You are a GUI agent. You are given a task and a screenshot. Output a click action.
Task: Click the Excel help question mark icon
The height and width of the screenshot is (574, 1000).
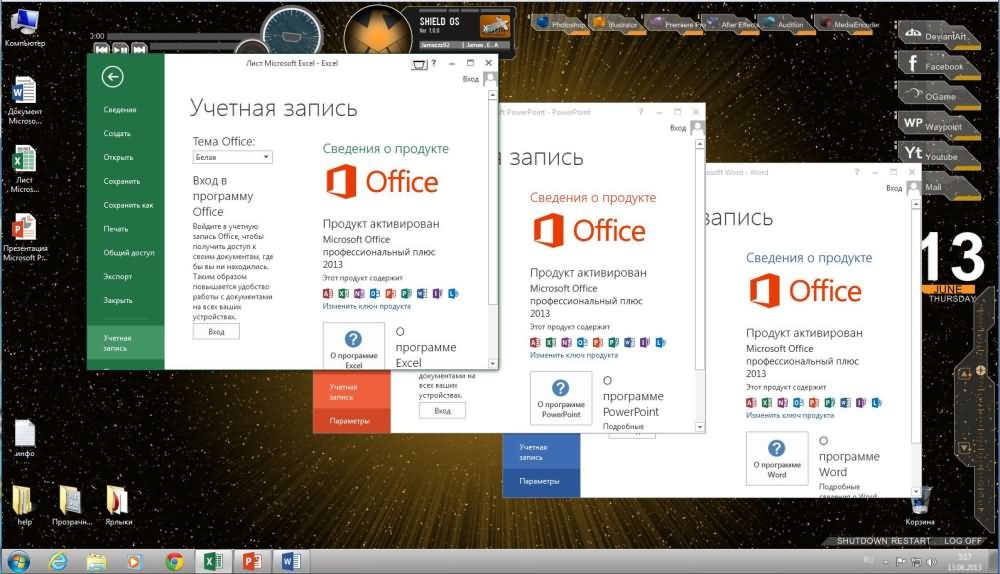[x=432, y=63]
